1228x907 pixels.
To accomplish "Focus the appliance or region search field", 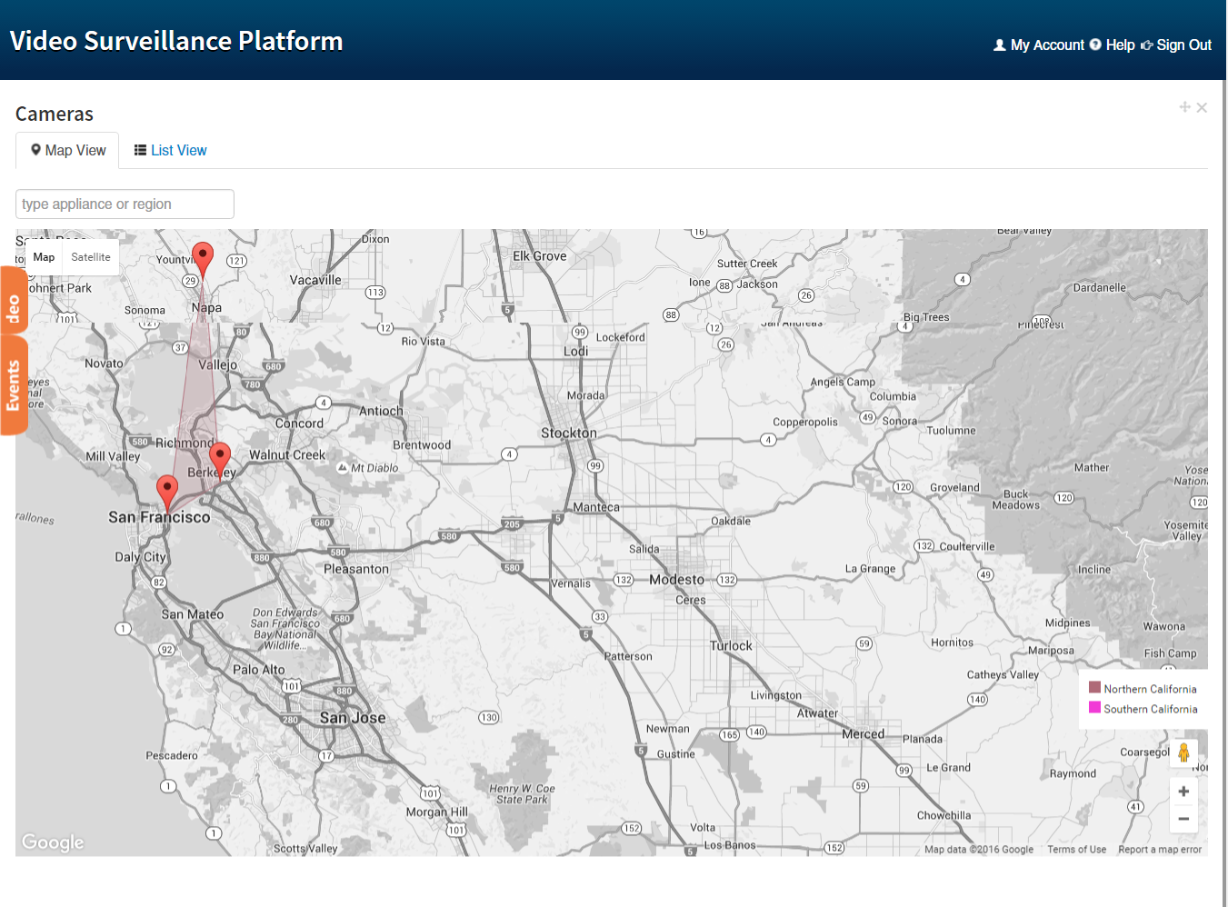I will click(x=125, y=204).
